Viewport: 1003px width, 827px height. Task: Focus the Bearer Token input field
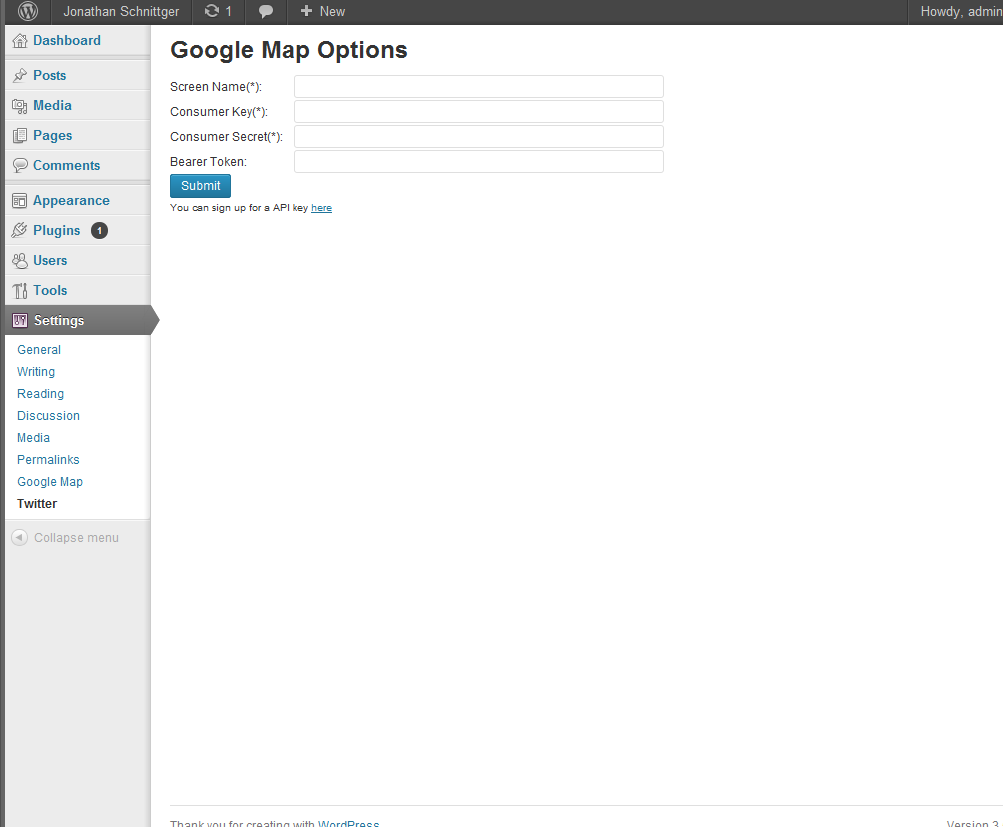(478, 161)
